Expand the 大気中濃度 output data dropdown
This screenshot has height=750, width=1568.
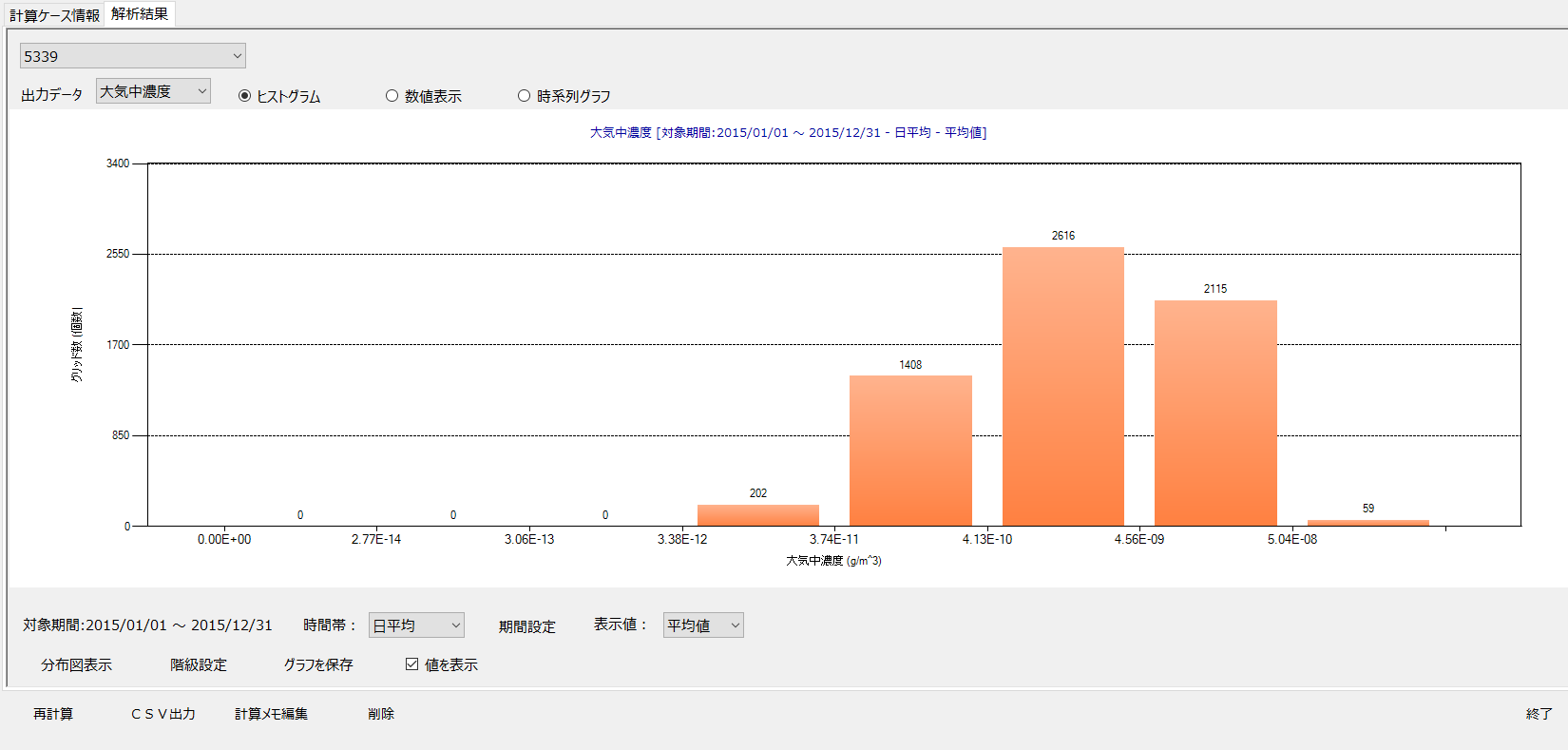(153, 91)
